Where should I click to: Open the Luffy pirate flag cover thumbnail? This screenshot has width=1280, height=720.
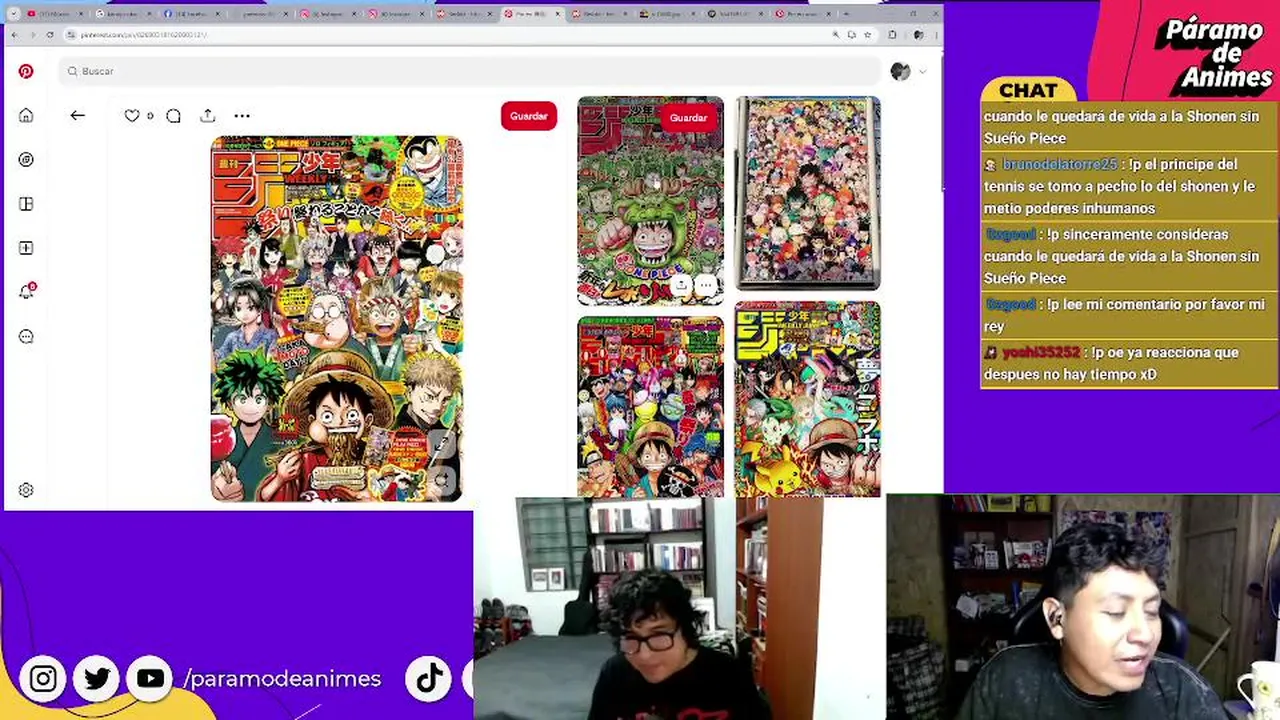pos(650,407)
